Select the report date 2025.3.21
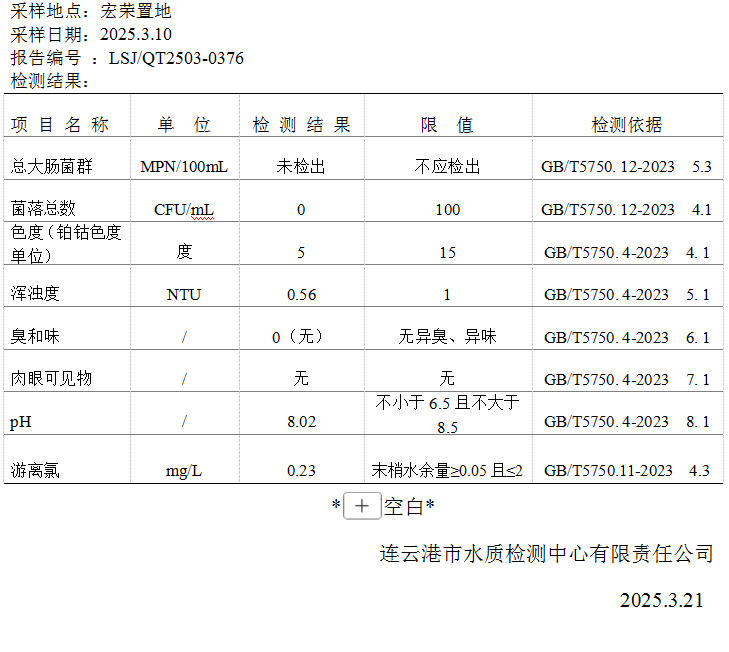729x652 pixels. click(661, 600)
